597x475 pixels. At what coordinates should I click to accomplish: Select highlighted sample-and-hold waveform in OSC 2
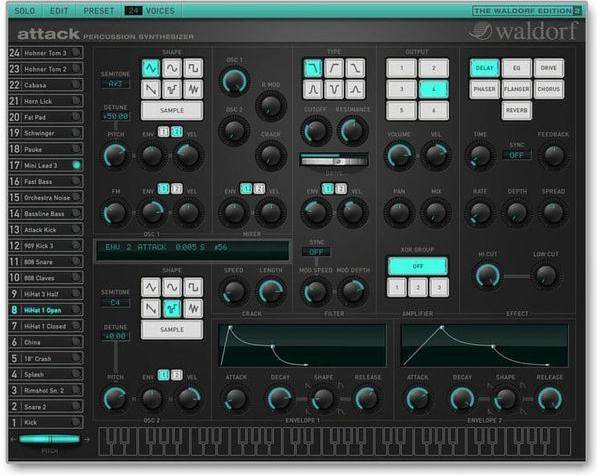click(x=172, y=308)
